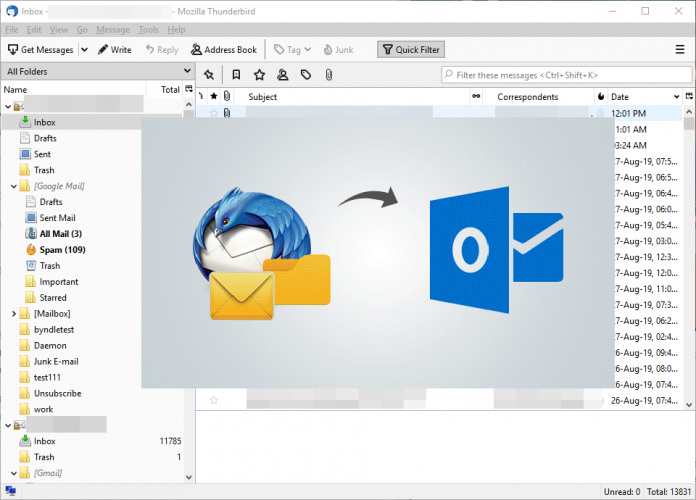This screenshot has width=696, height=500.
Task: Click the message list scroll down arrow
Action: click(x=689, y=405)
